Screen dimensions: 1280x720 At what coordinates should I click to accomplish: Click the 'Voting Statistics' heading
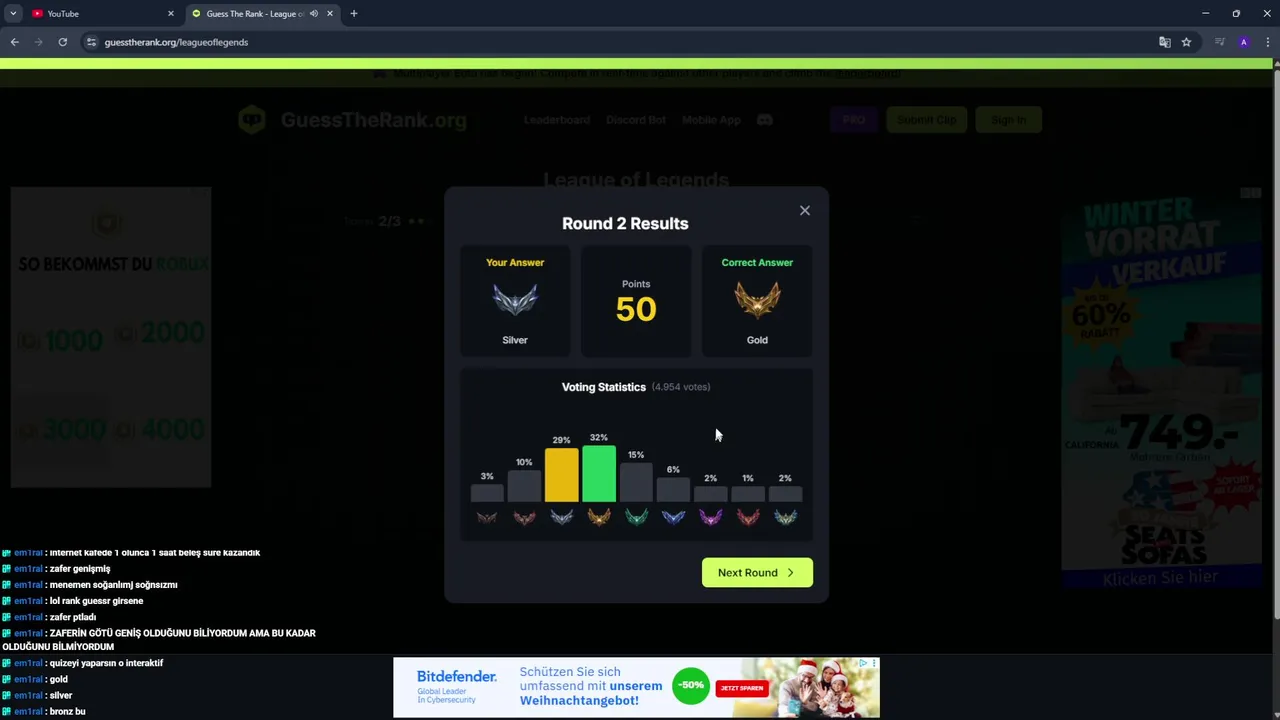point(604,387)
